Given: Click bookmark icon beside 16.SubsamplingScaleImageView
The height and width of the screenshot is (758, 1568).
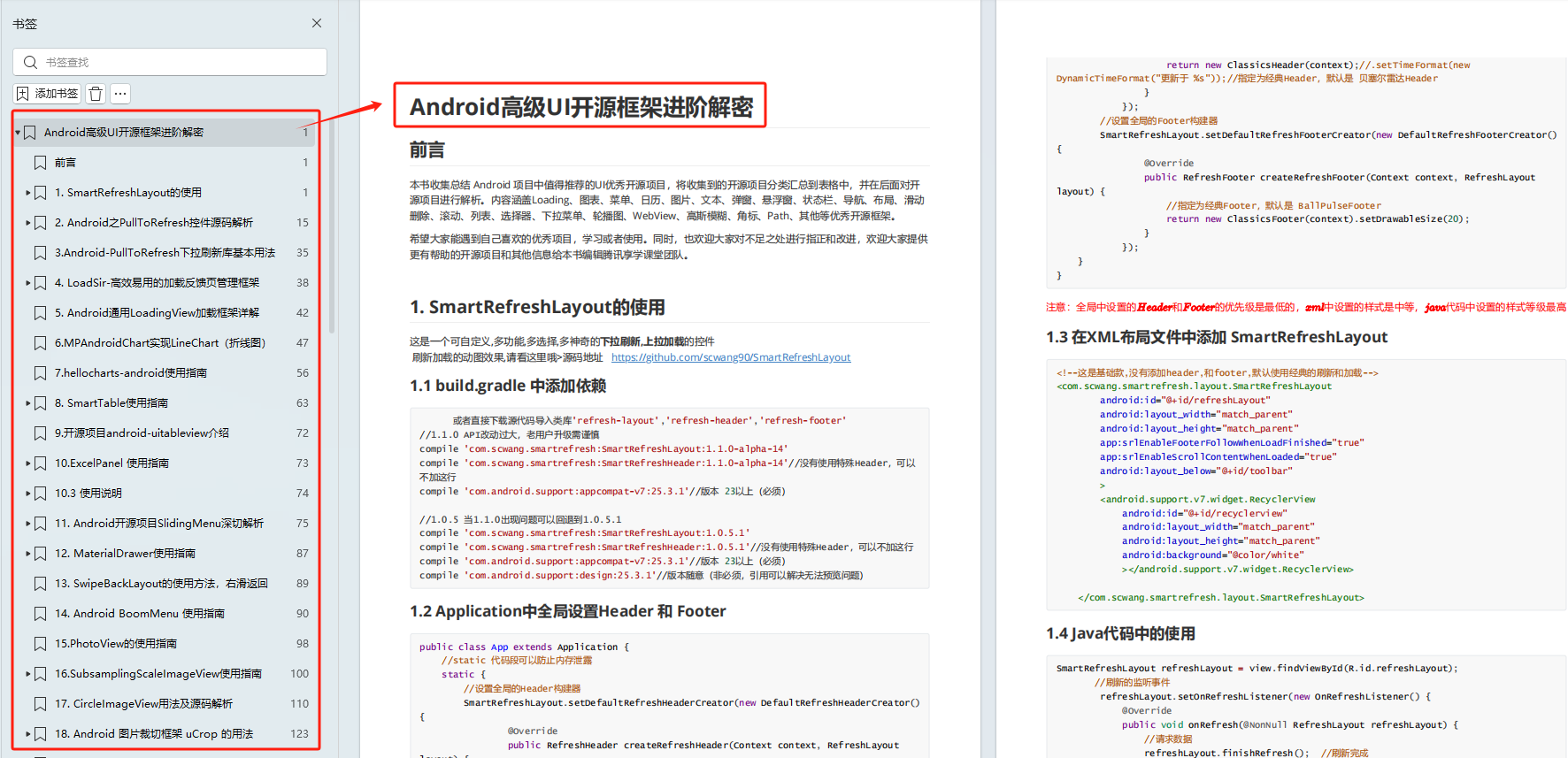Looking at the screenshot, I should pos(40,674).
